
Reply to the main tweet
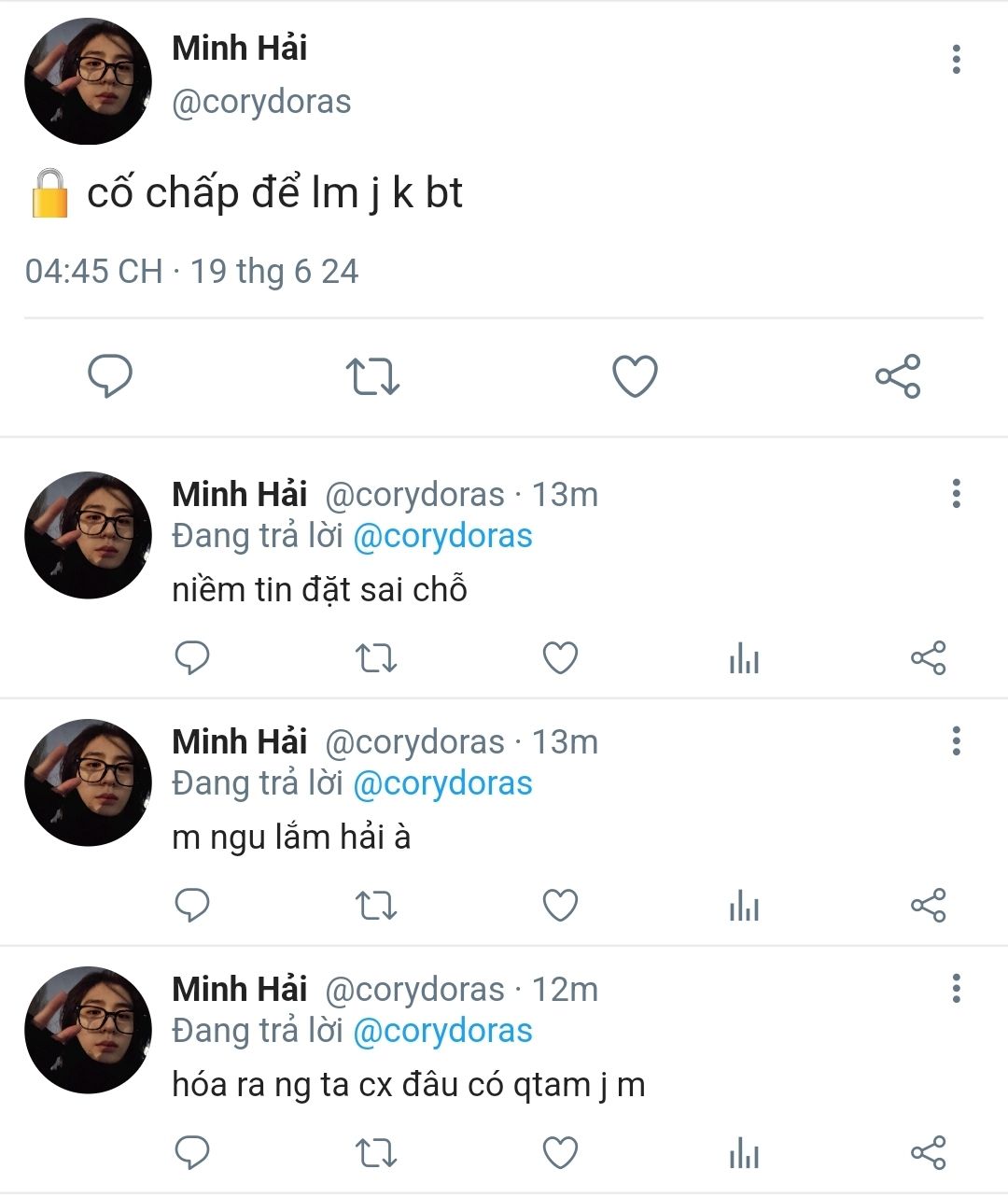pyautogui.click(x=110, y=376)
